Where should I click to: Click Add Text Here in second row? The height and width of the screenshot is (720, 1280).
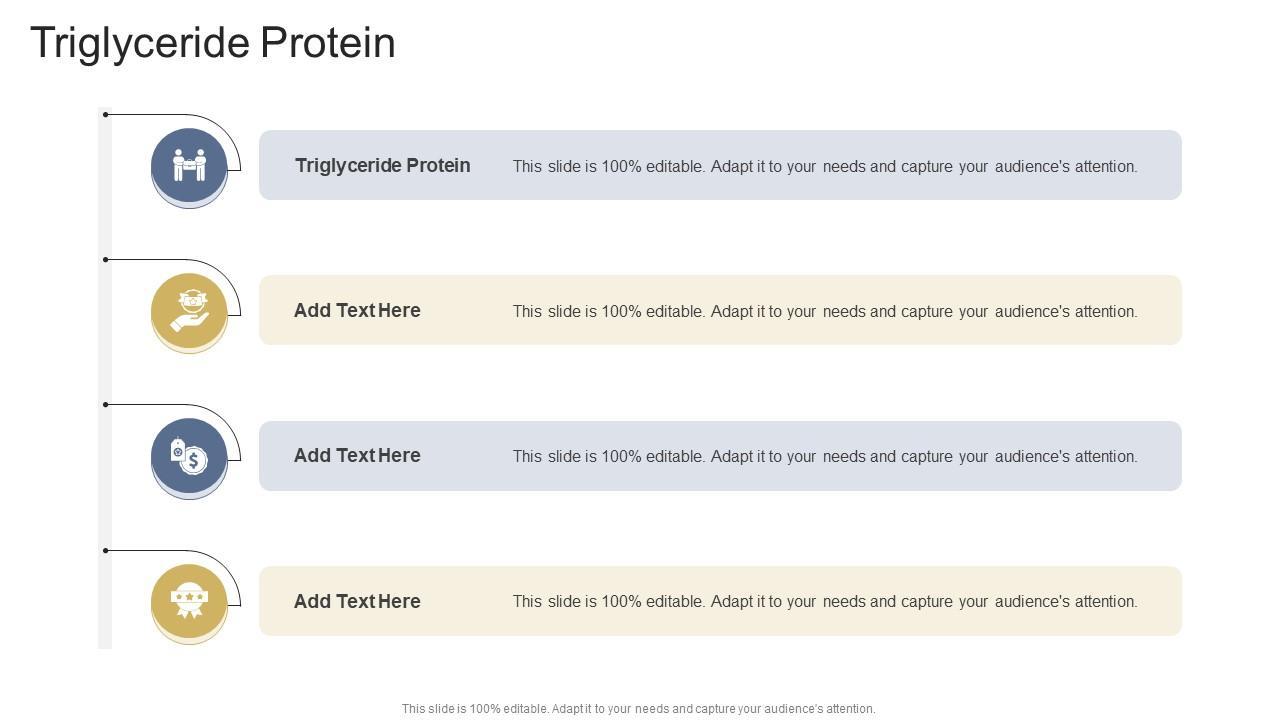(357, 311)
